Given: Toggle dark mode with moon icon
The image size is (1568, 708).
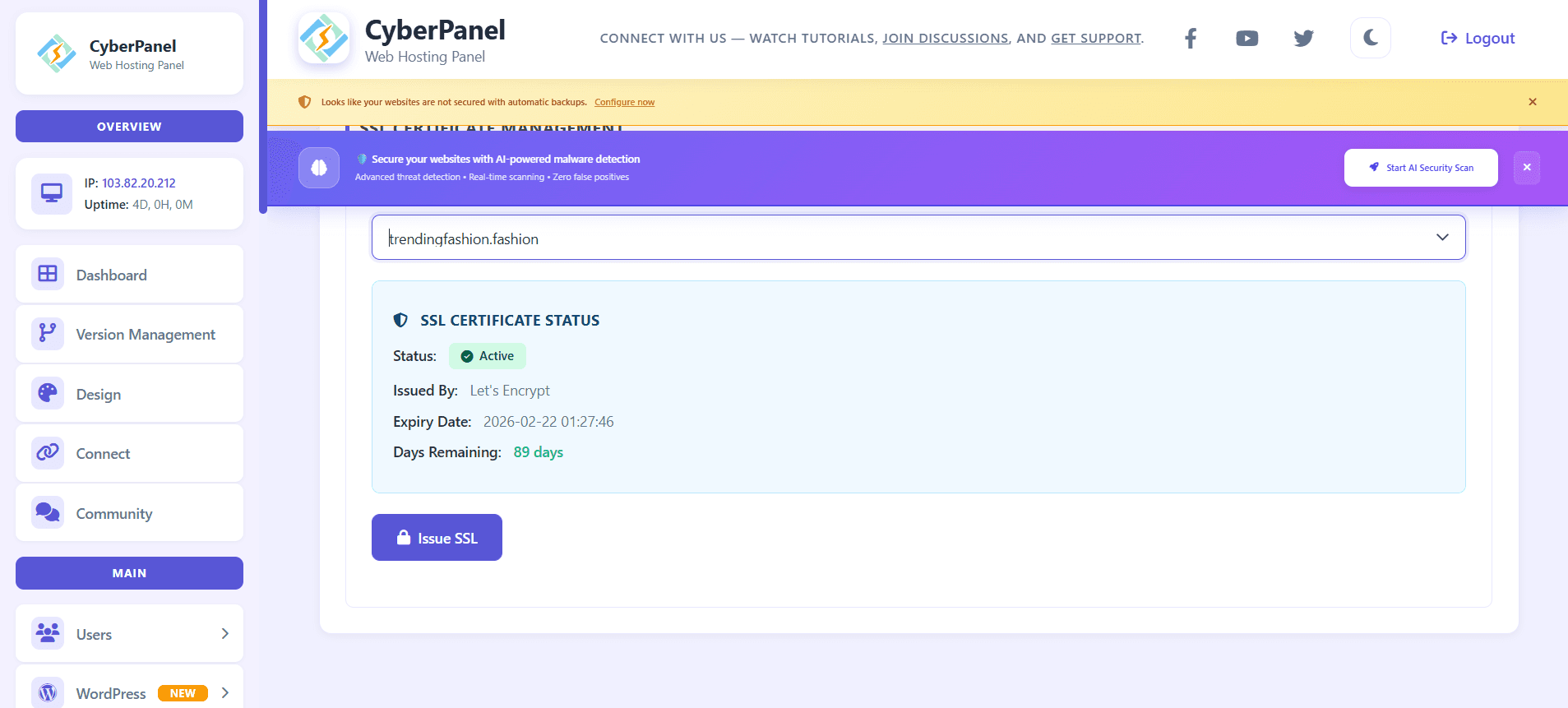Looking at the screenshot, I should tap(1370, 38).
